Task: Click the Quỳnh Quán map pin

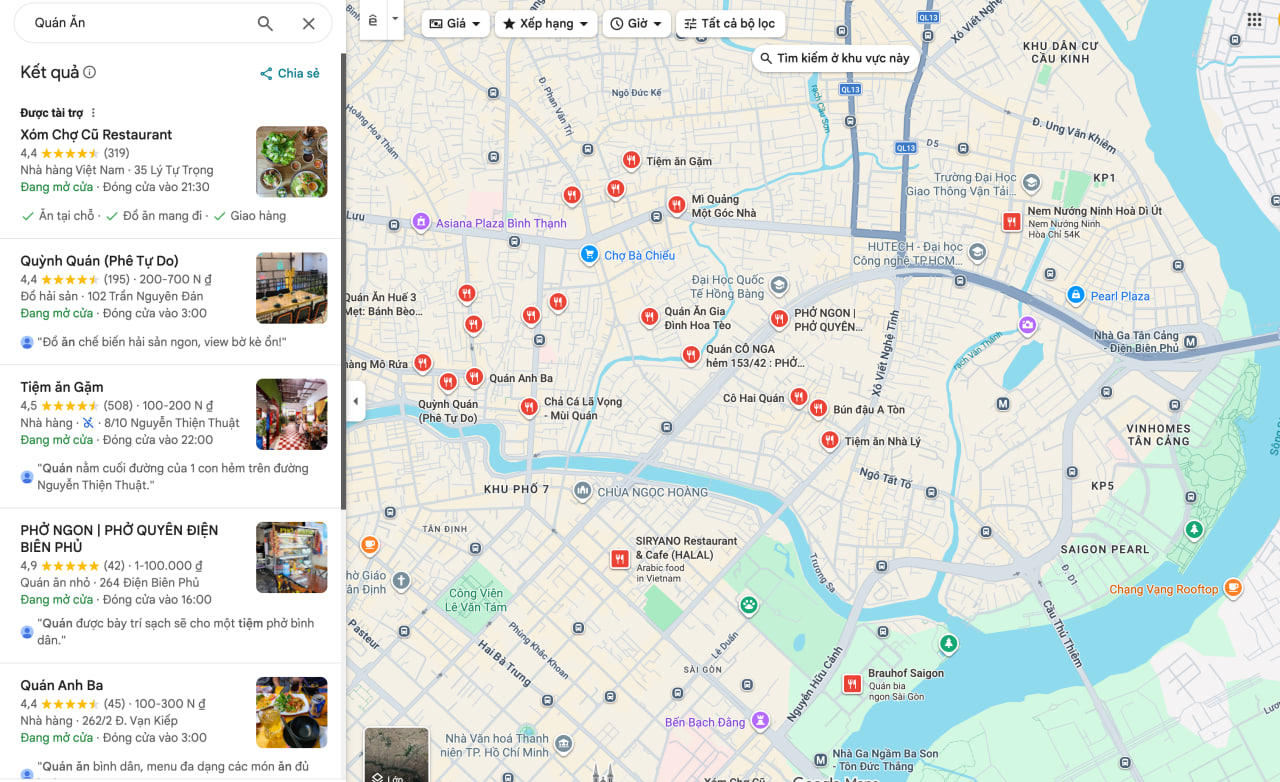Action: click(x=448, y=381)
